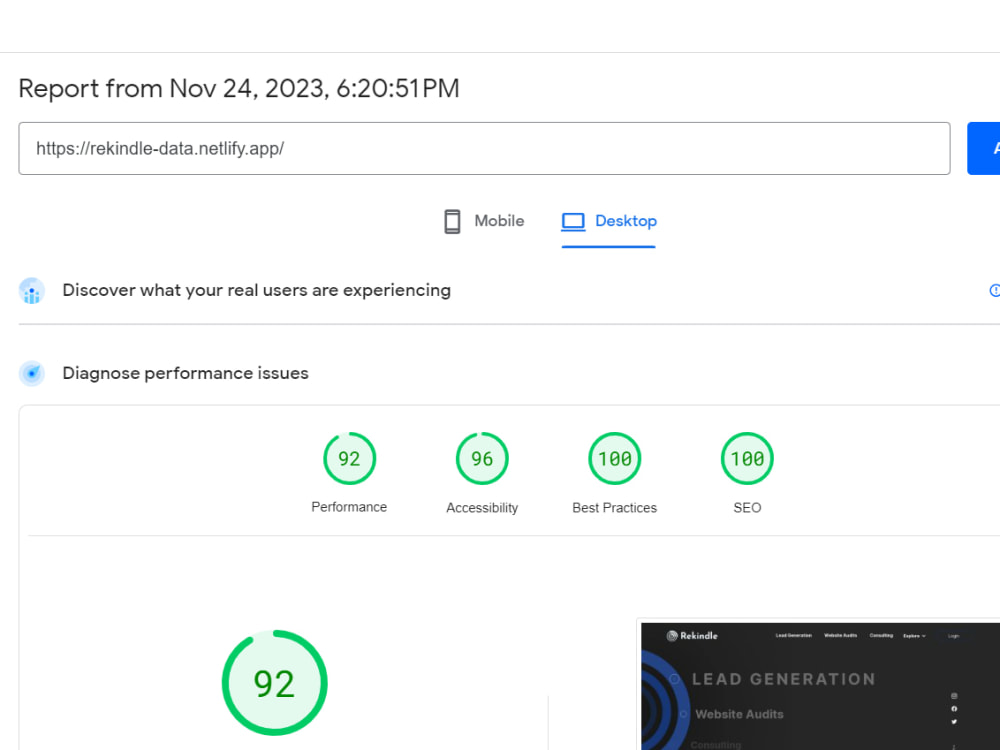Viewport: 1000px width, 750px height.
Task: Open SEO score gauge 100
Action: [747, 459]
